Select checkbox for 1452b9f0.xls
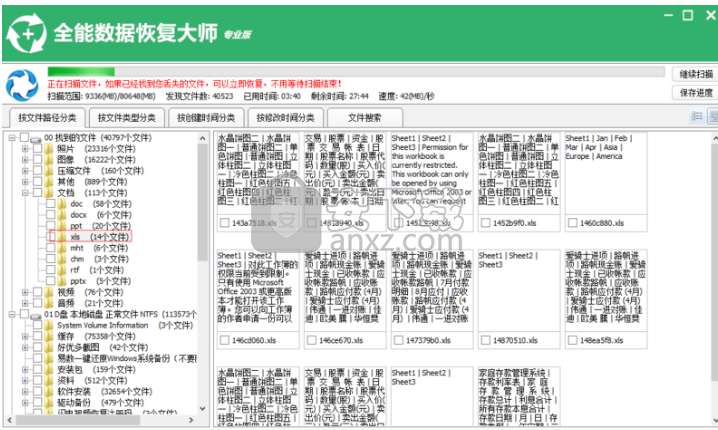Screen dimensions: 718x430 485,223
